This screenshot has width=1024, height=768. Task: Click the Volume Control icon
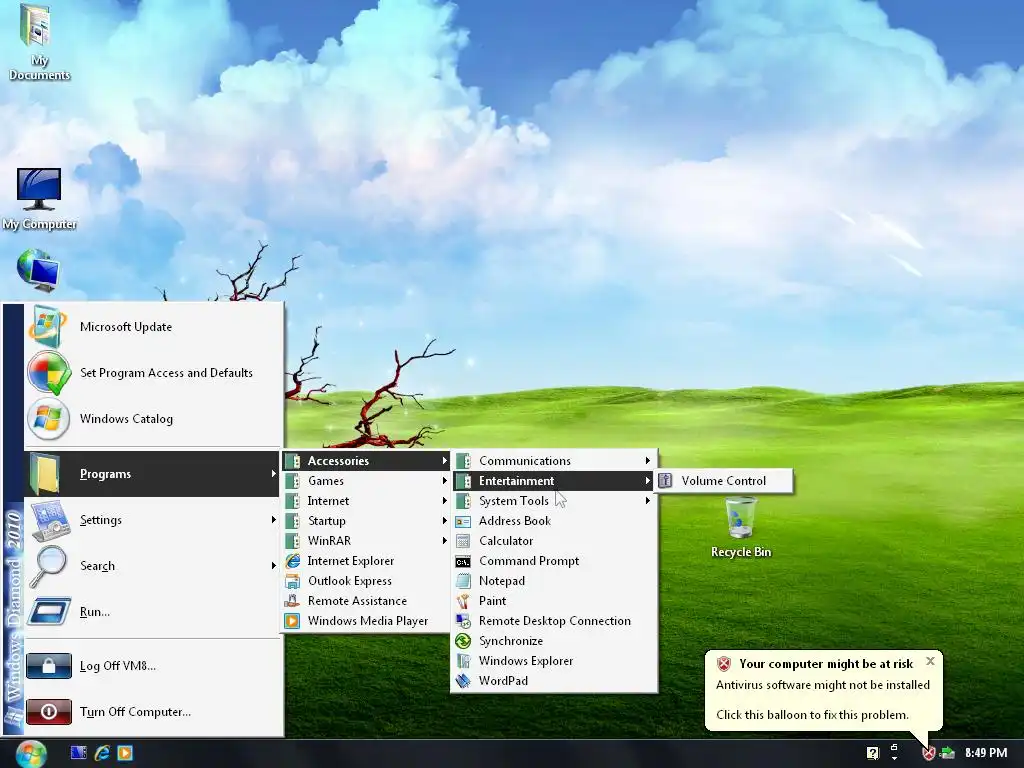665,481
